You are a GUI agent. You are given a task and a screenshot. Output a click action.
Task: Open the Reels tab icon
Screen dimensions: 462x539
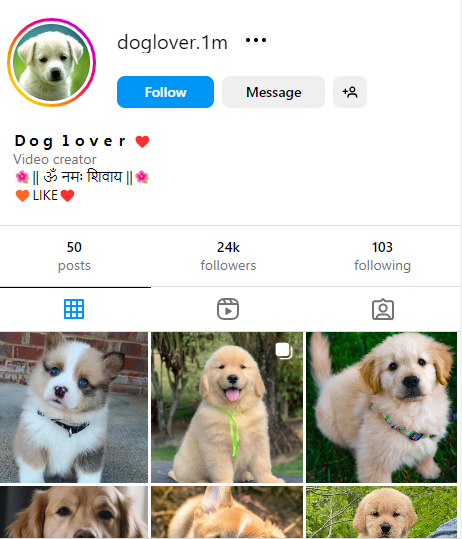[228, 309]
